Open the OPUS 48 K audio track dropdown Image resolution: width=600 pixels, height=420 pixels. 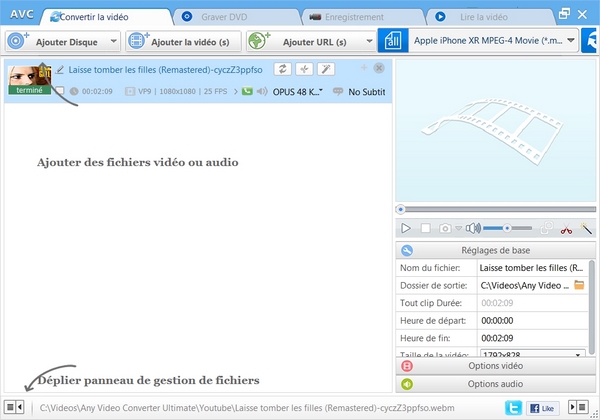(x=298, y=92)
